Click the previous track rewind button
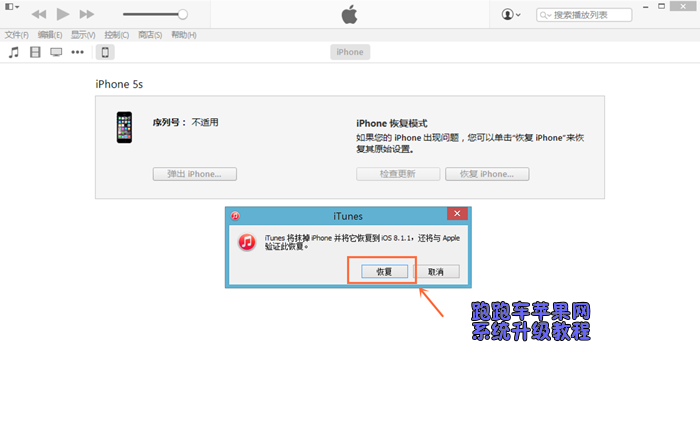 [39, 14]
